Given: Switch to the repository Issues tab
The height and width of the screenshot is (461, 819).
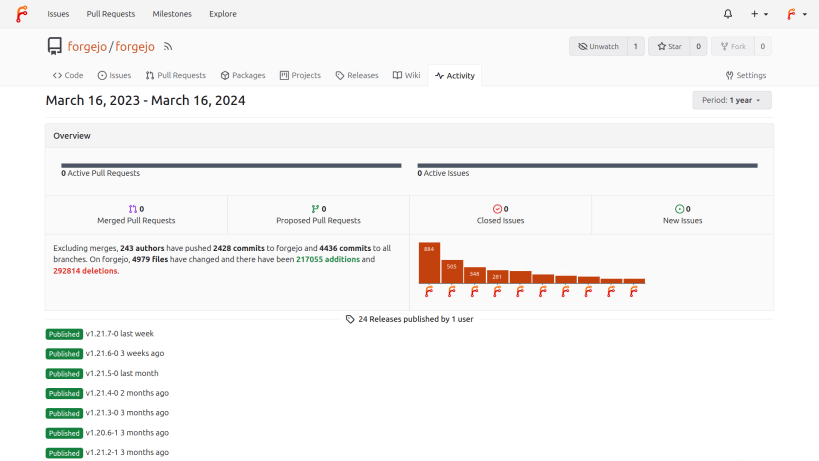Looking at the screenshot, I should 114,75.
